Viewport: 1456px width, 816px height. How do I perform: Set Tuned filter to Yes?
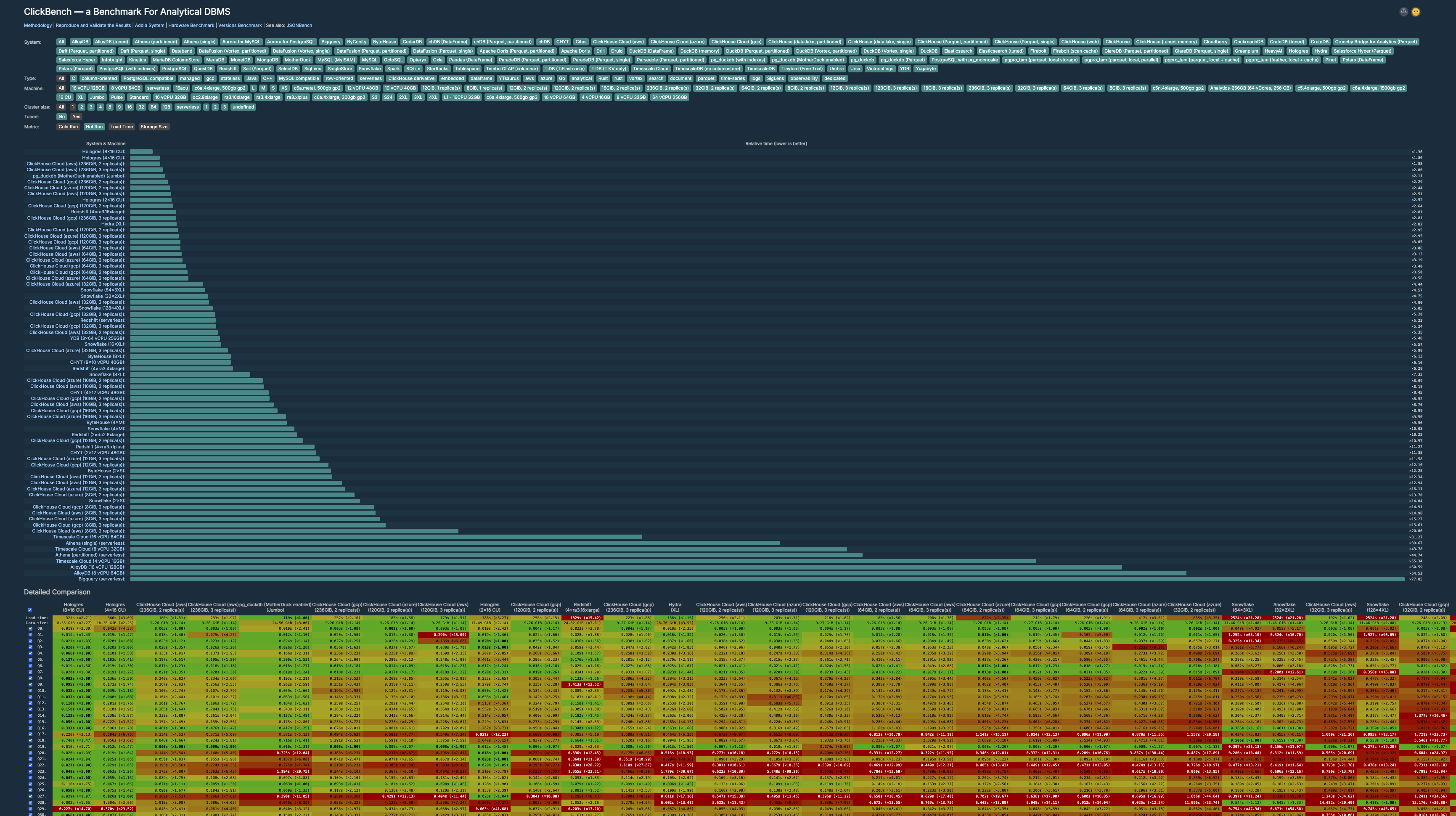coord(76,117)
